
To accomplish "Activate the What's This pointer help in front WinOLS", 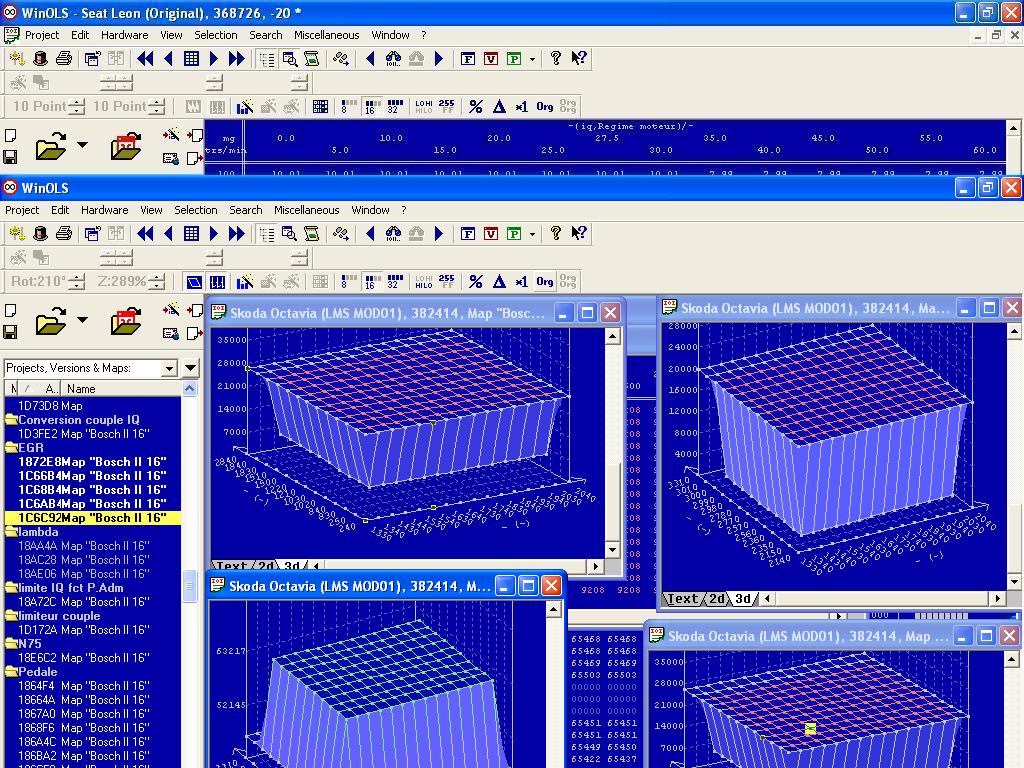I will pyautogui.click(x=579, y=233).
